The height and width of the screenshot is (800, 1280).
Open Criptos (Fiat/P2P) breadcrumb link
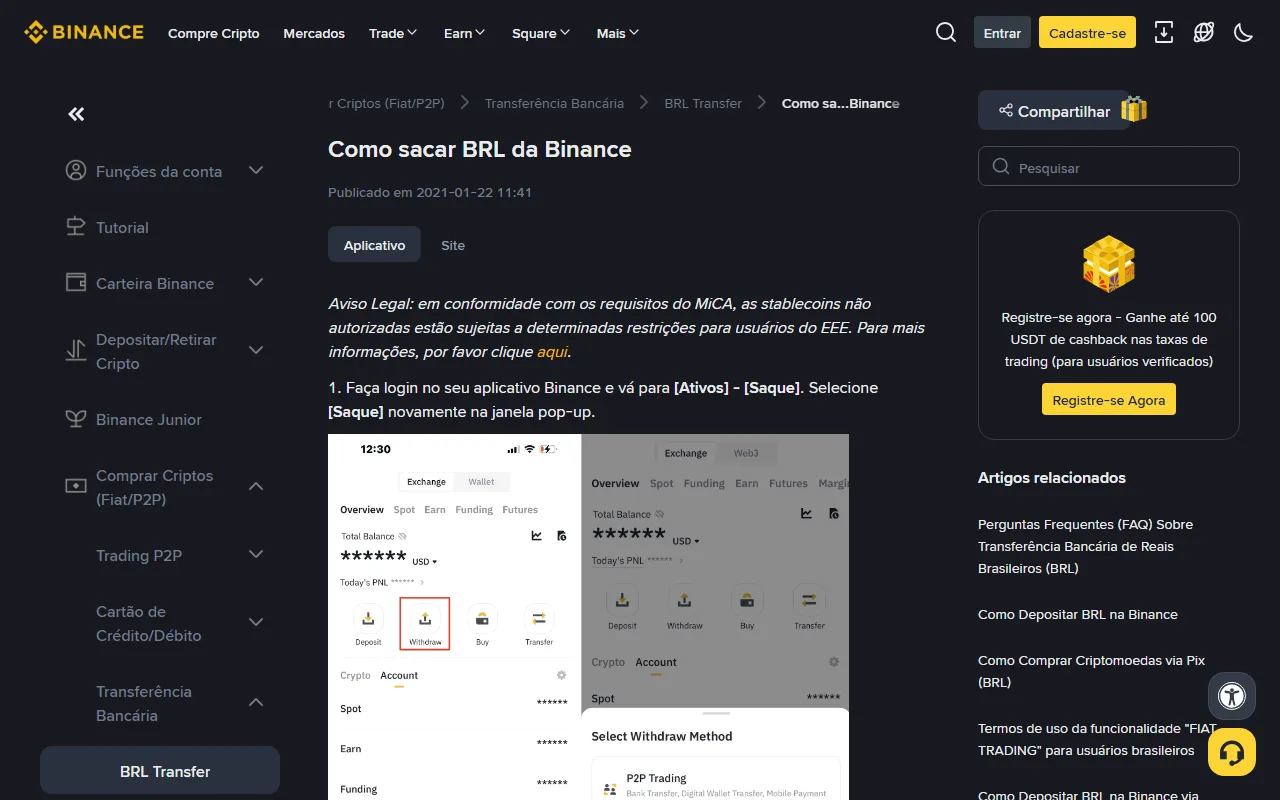tap(386, 103)
